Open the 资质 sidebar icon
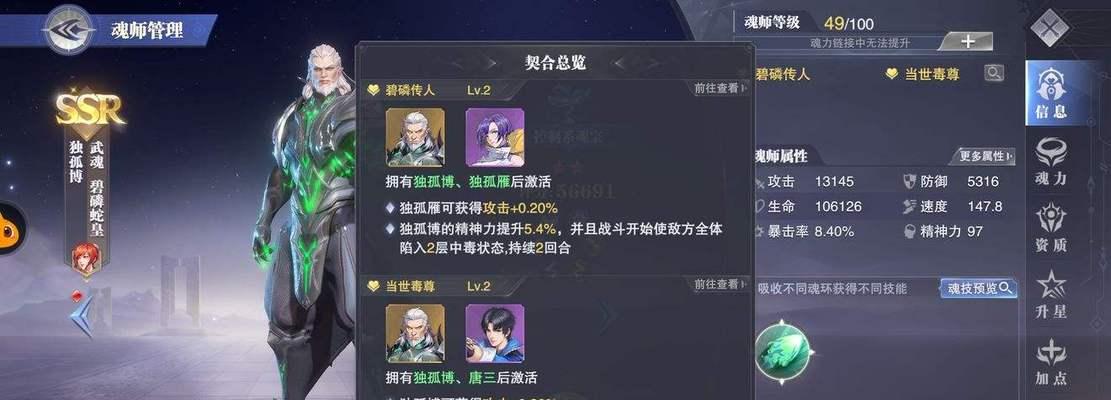This screenshot has width=1111, height=400. pos(1051,228)
